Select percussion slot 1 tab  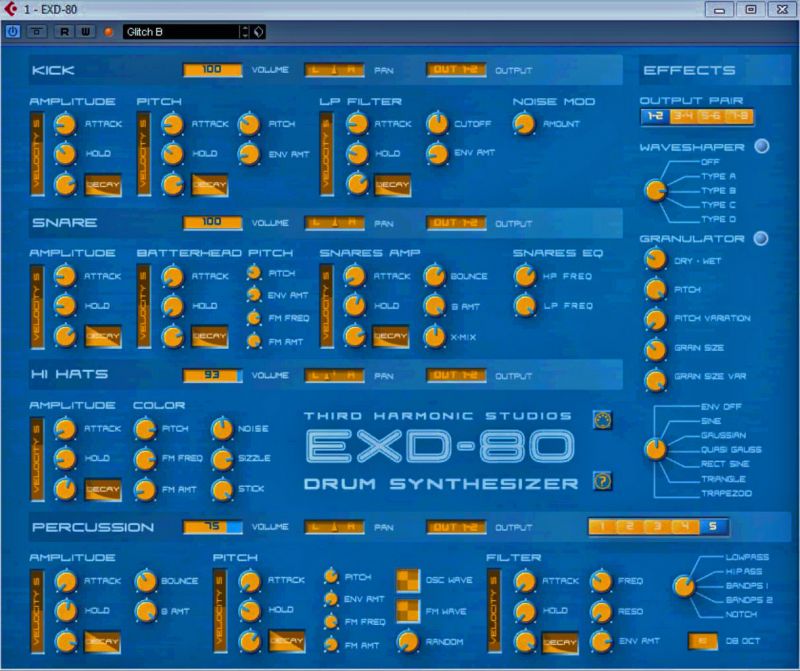coord(603,527)
